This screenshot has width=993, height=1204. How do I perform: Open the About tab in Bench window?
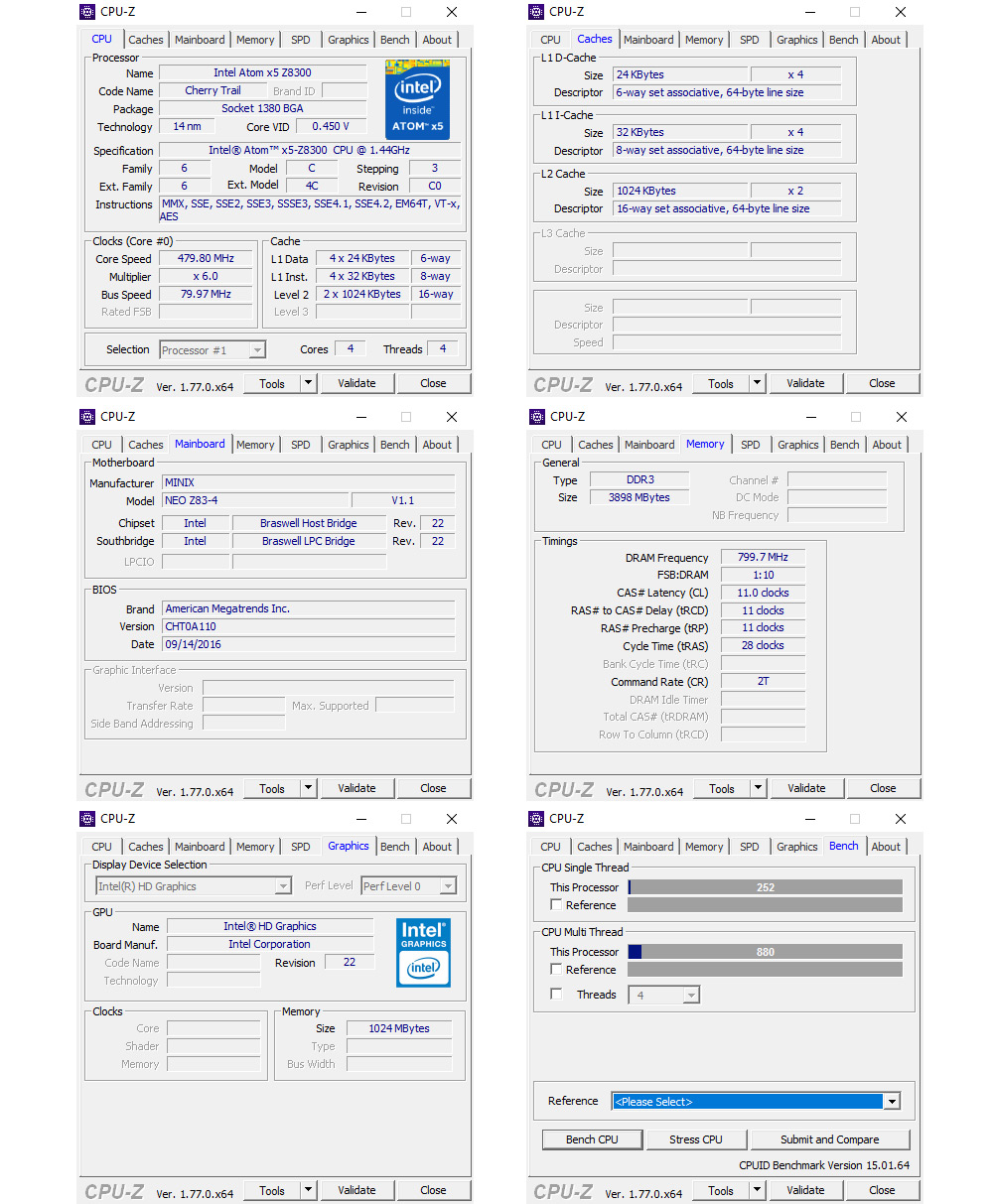886,847
